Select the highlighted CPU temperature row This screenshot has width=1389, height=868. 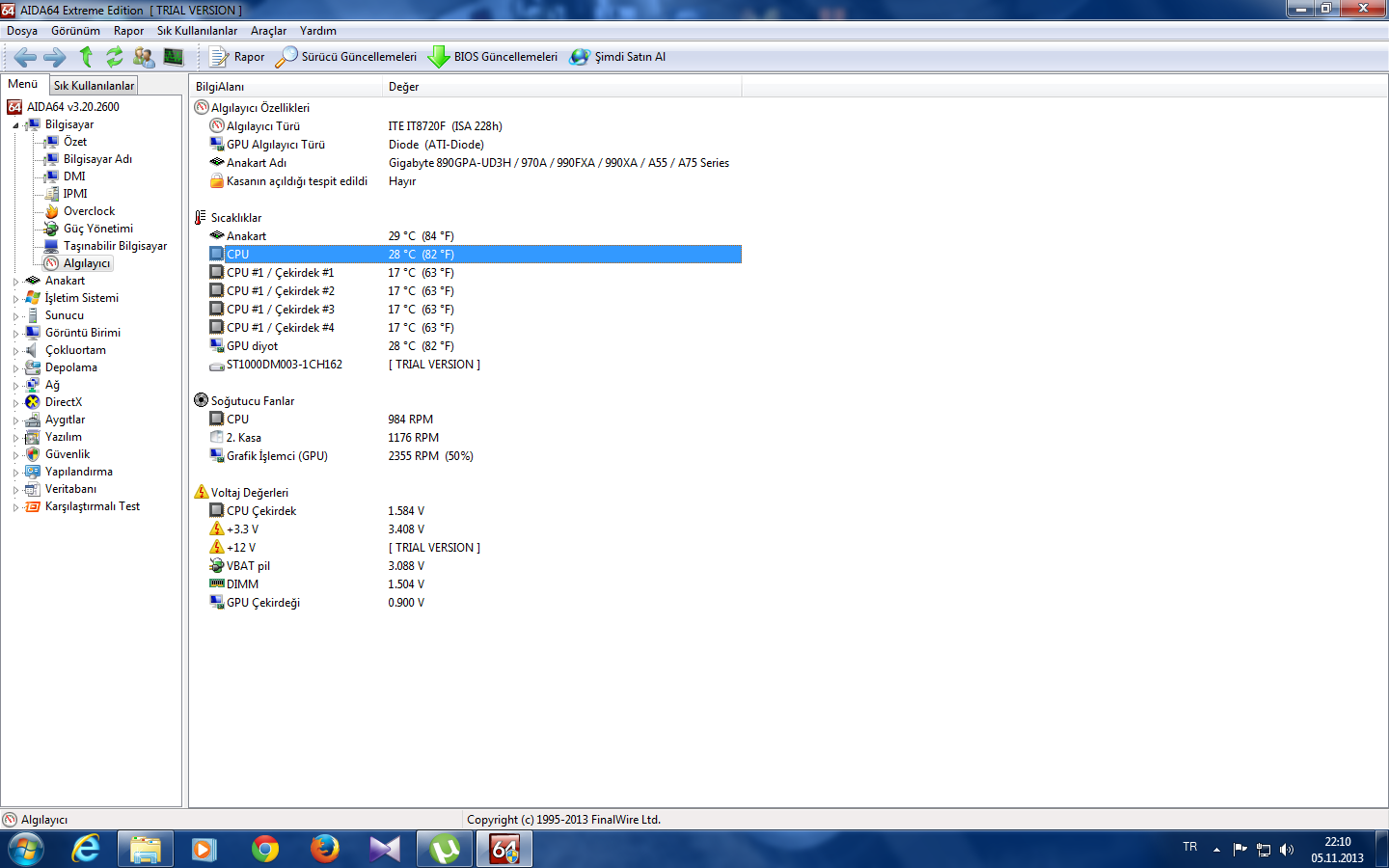[x=475, y=255]
